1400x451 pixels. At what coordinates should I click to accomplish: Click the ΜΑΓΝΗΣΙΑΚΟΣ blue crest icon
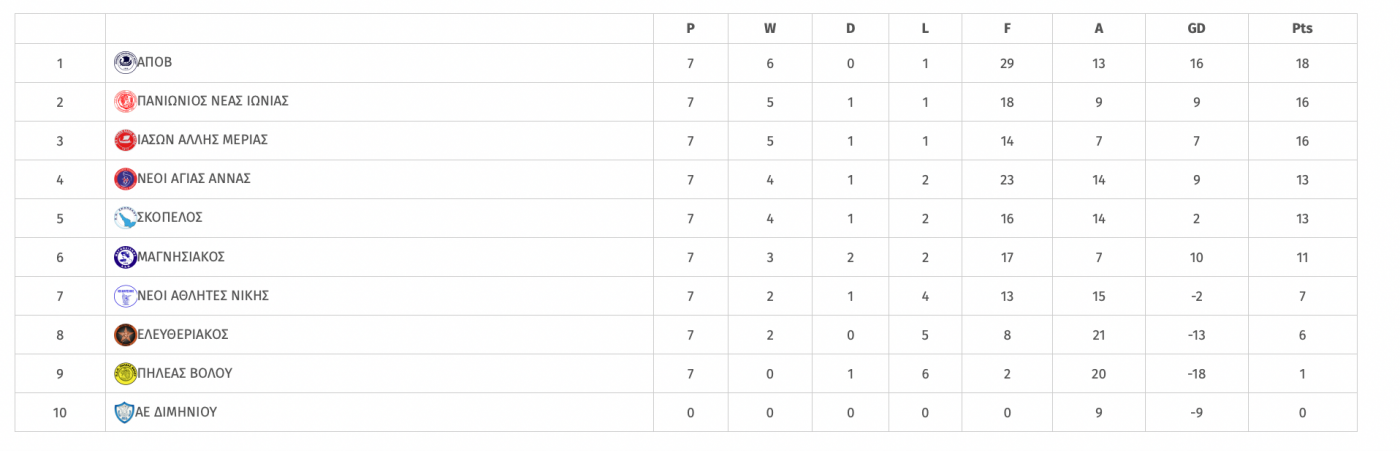[125, 257]
